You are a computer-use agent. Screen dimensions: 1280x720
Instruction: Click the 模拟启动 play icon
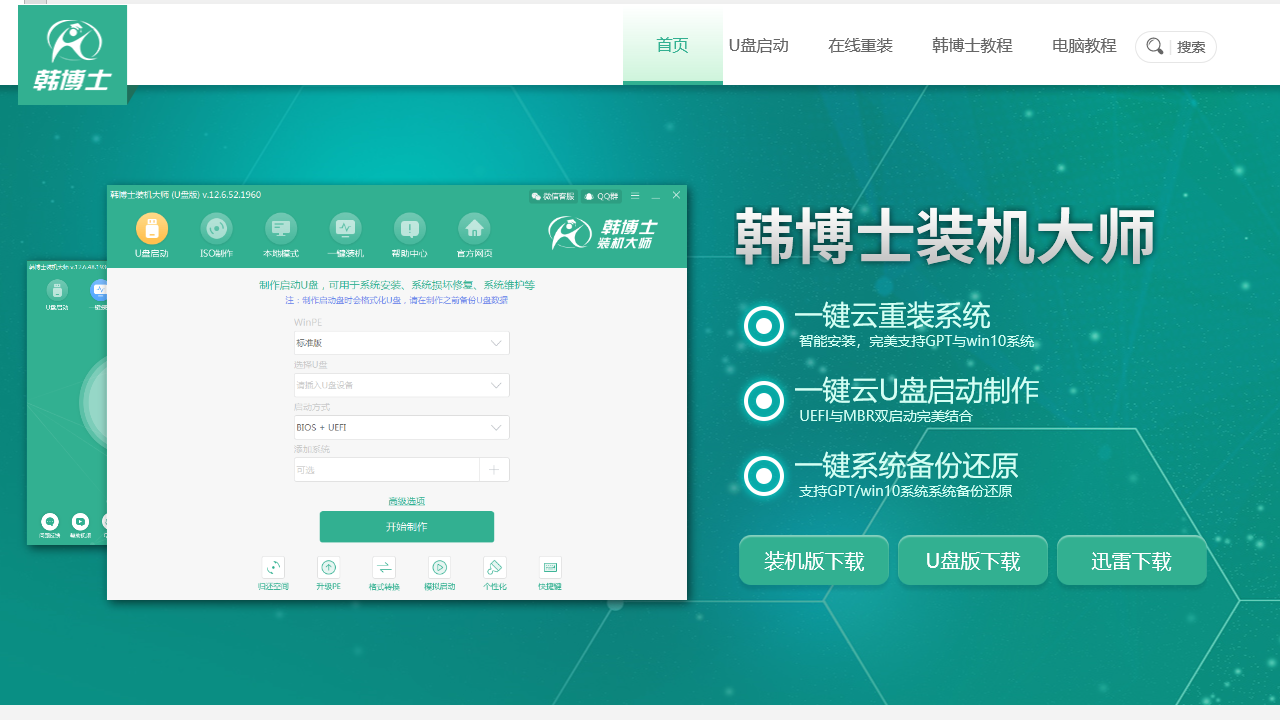pos(439,567)
